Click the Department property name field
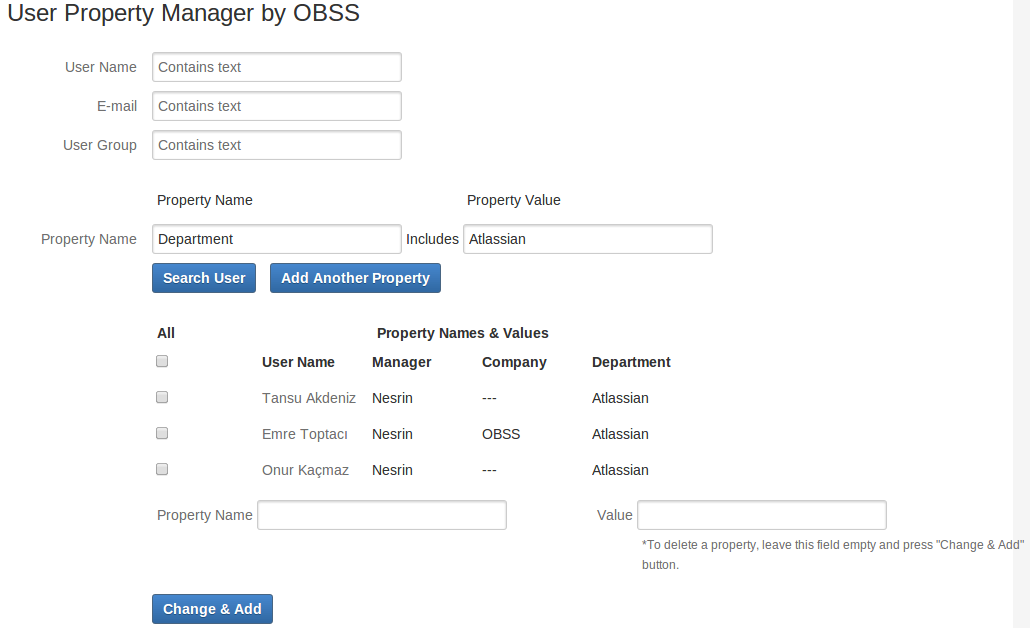The width and height of the screenshot is (1030, 628). coord(277,239)
